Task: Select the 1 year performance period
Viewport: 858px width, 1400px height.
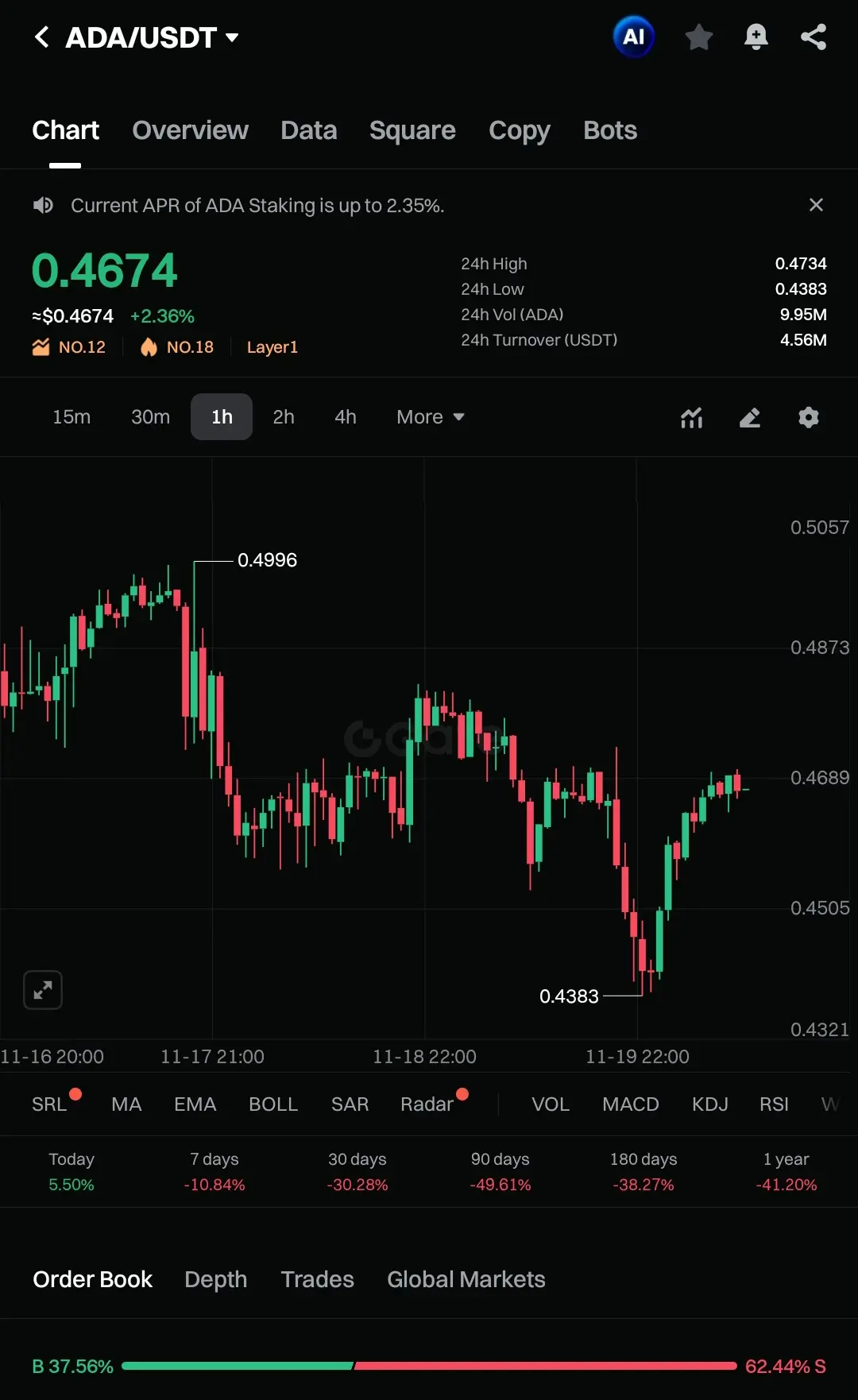Action: (786, 1172)
